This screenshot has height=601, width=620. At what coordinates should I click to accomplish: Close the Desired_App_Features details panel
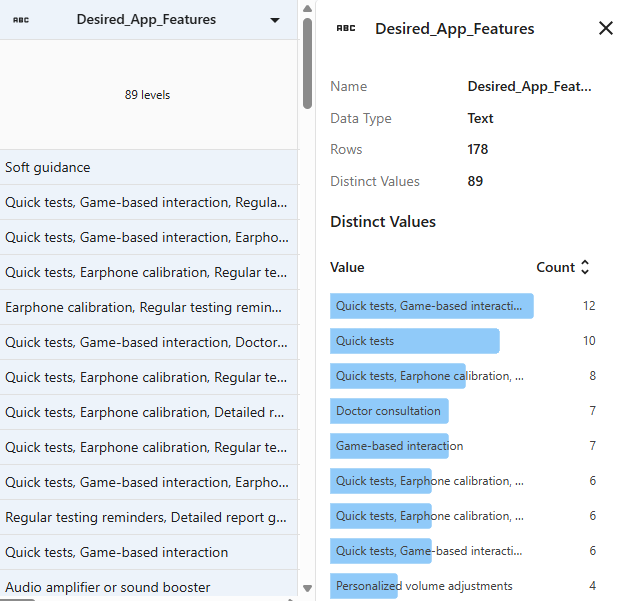605,28
